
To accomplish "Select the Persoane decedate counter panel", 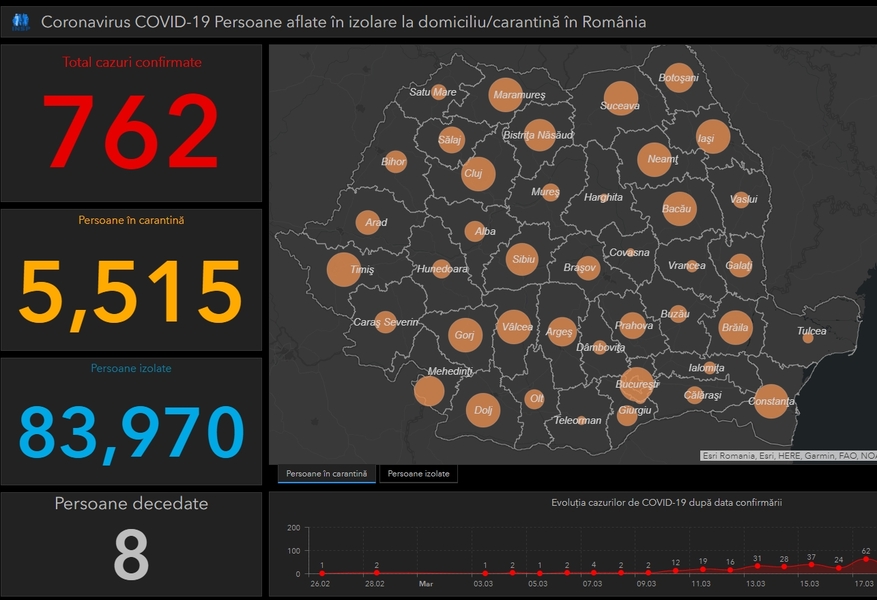I will pyautogui.click(x=131, y=545).
